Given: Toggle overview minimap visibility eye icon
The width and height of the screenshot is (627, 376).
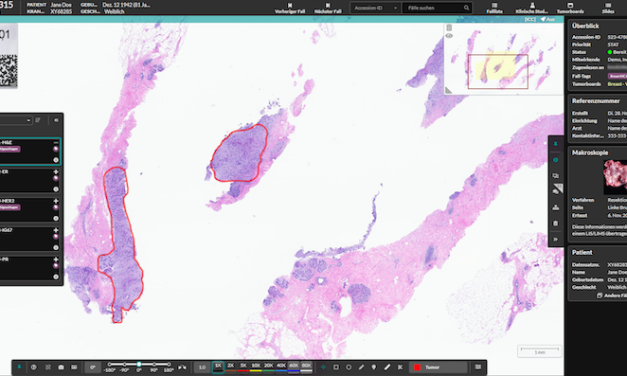Looking at the screenshot, I should tap(449, 36).
